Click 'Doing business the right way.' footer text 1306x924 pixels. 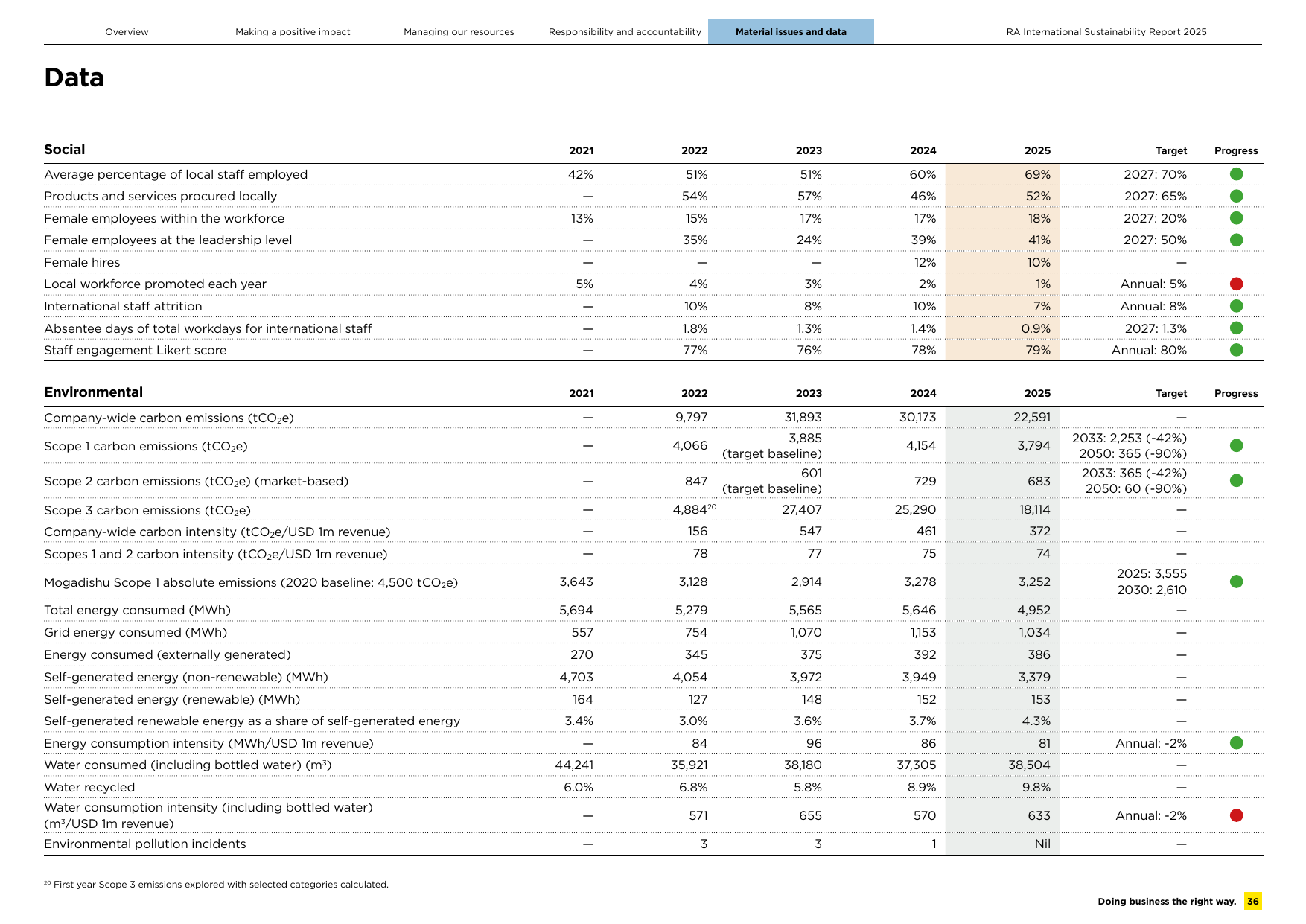[1167, 902]
